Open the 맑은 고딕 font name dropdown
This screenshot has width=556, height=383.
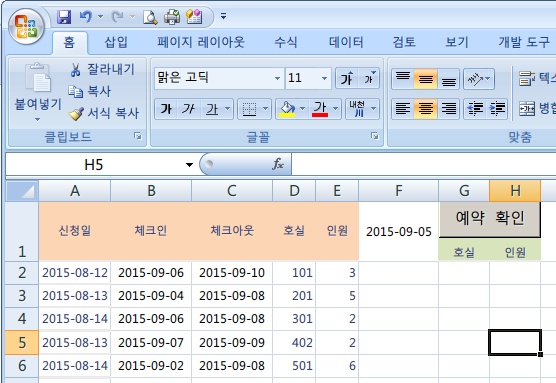point(277,78)
